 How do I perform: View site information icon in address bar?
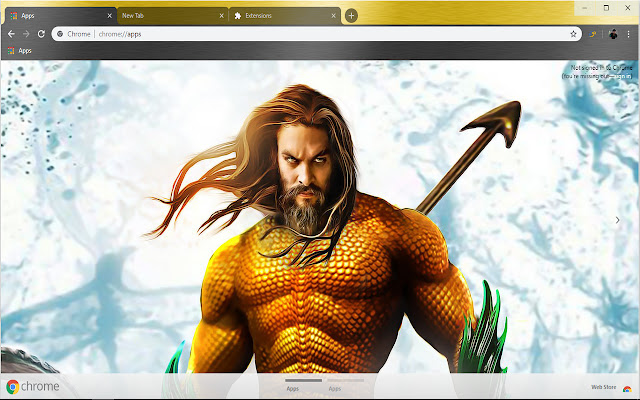point(60,34)
